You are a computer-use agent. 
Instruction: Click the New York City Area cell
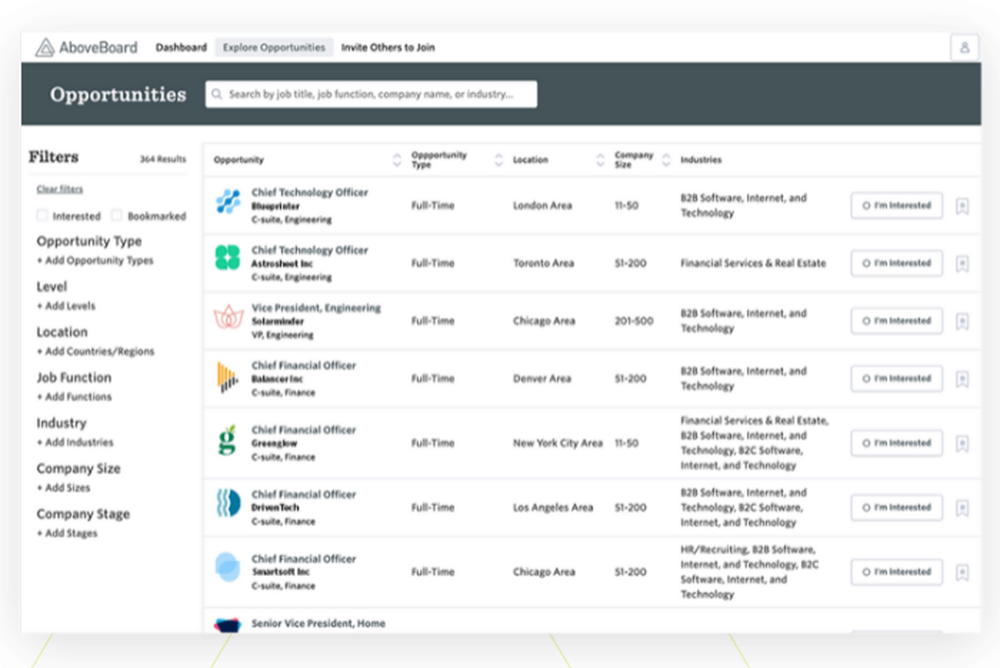pos(557,443)
